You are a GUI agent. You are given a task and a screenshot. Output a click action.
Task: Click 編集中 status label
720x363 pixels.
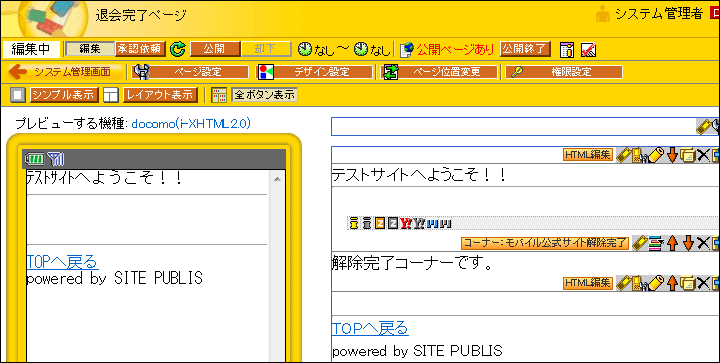point(31,49)
